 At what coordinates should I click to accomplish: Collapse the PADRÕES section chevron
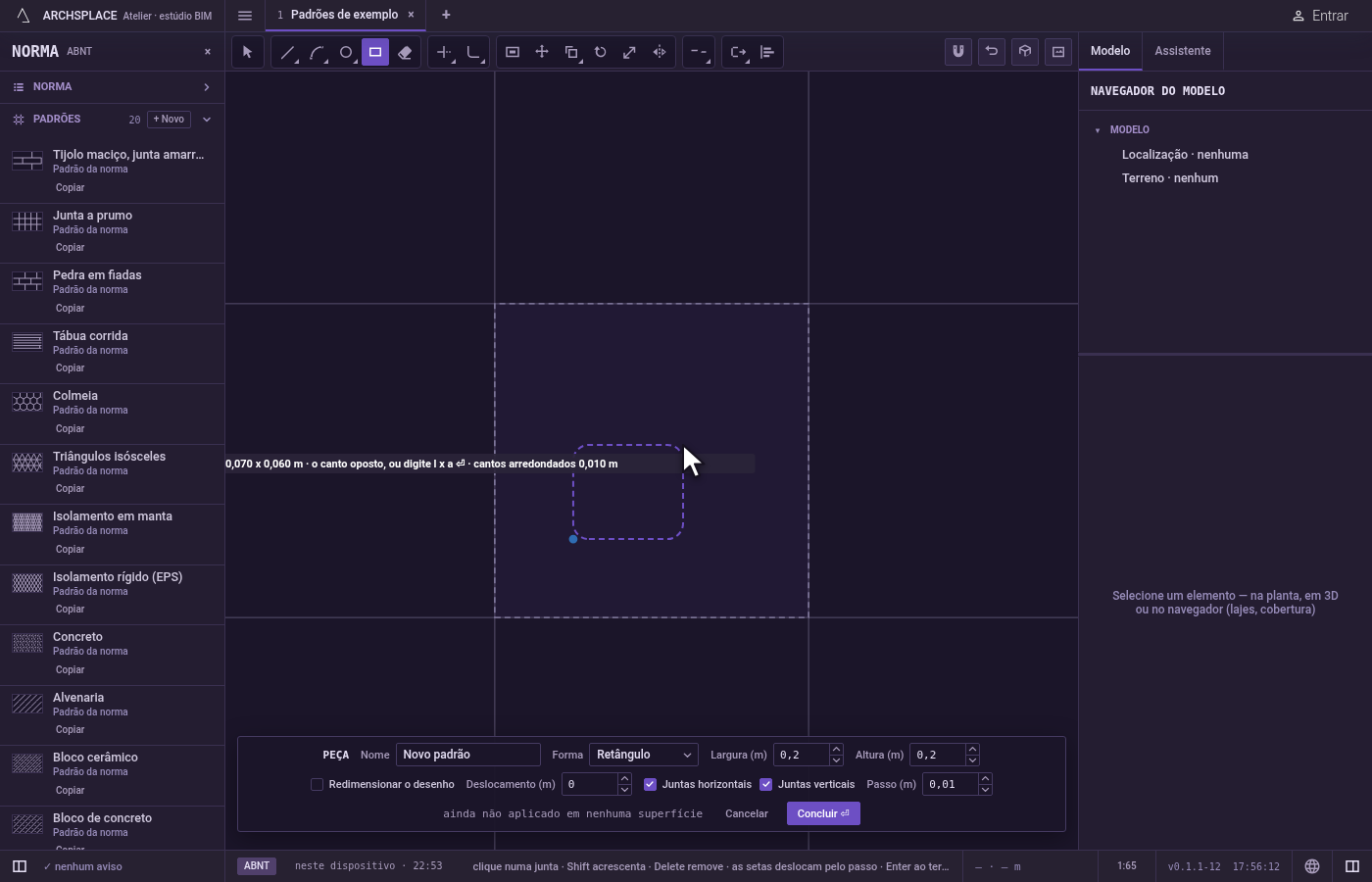click(x=207, y=120)
